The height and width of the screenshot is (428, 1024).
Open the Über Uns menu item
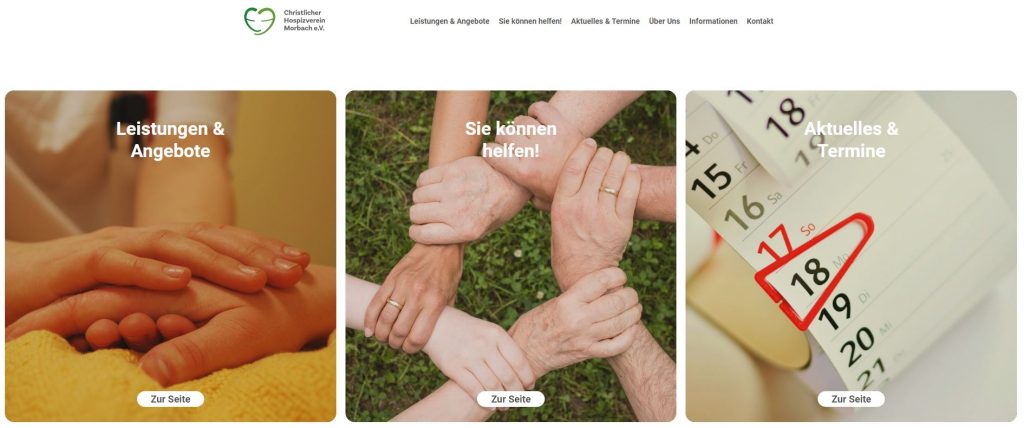[664, 22]
